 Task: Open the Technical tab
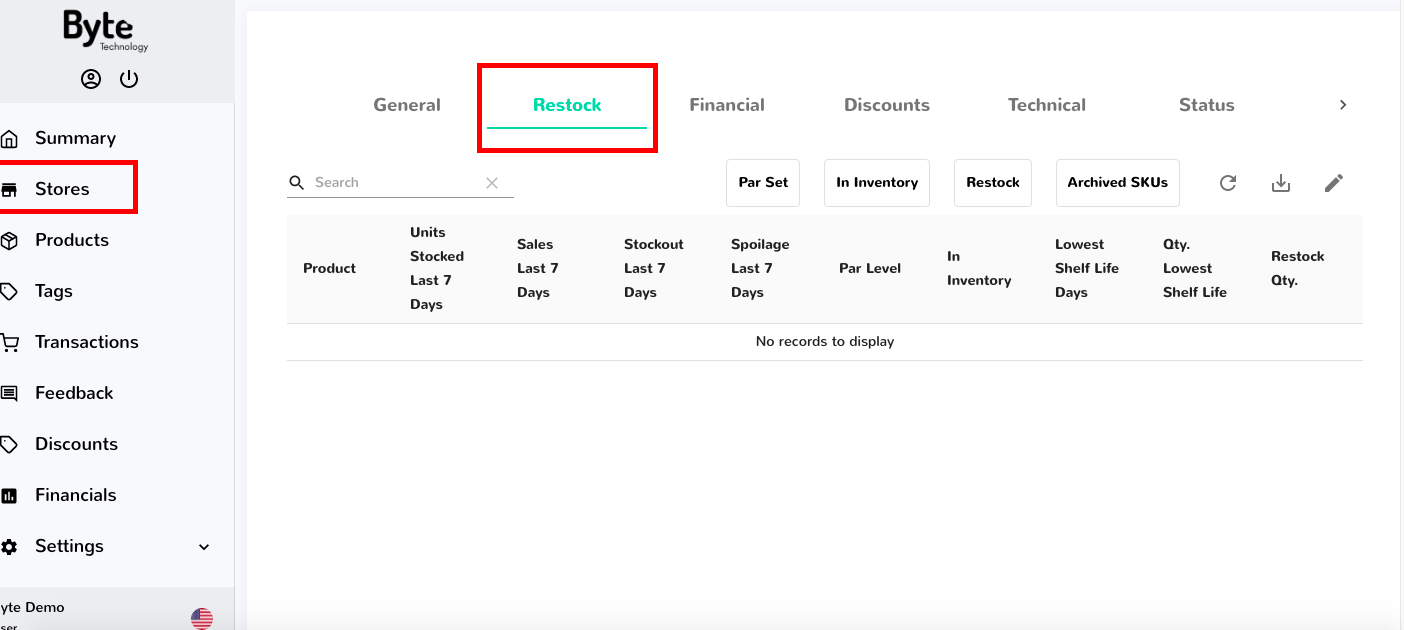(x=1046, y=104)
